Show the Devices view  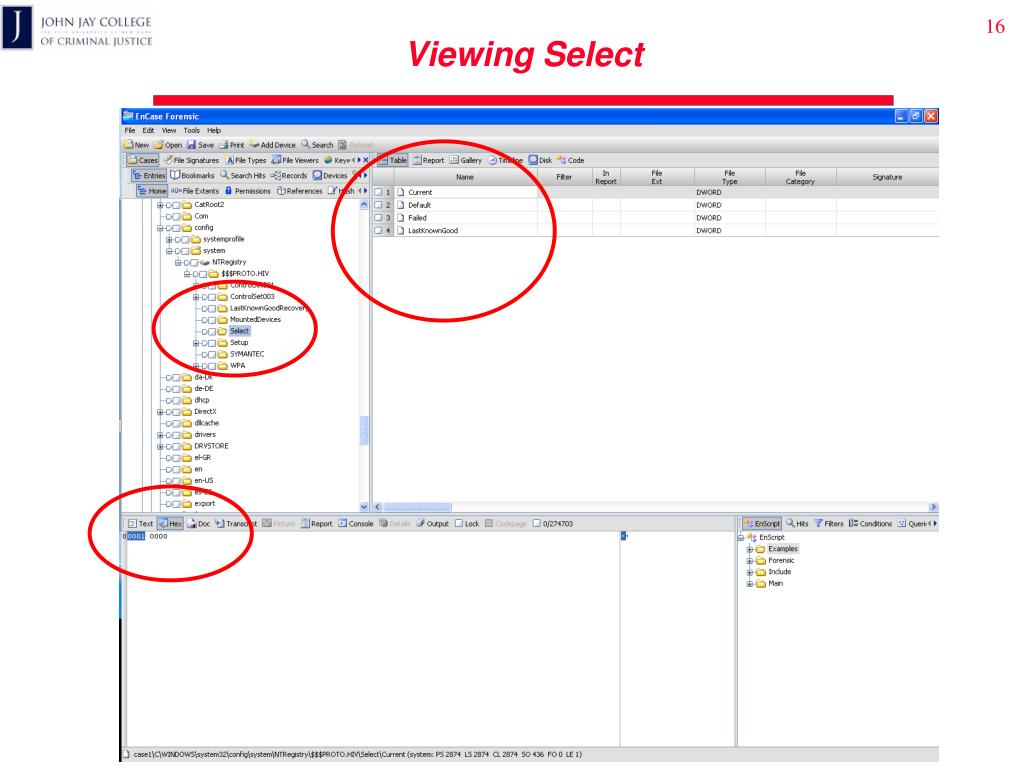[x=330, y=176]
